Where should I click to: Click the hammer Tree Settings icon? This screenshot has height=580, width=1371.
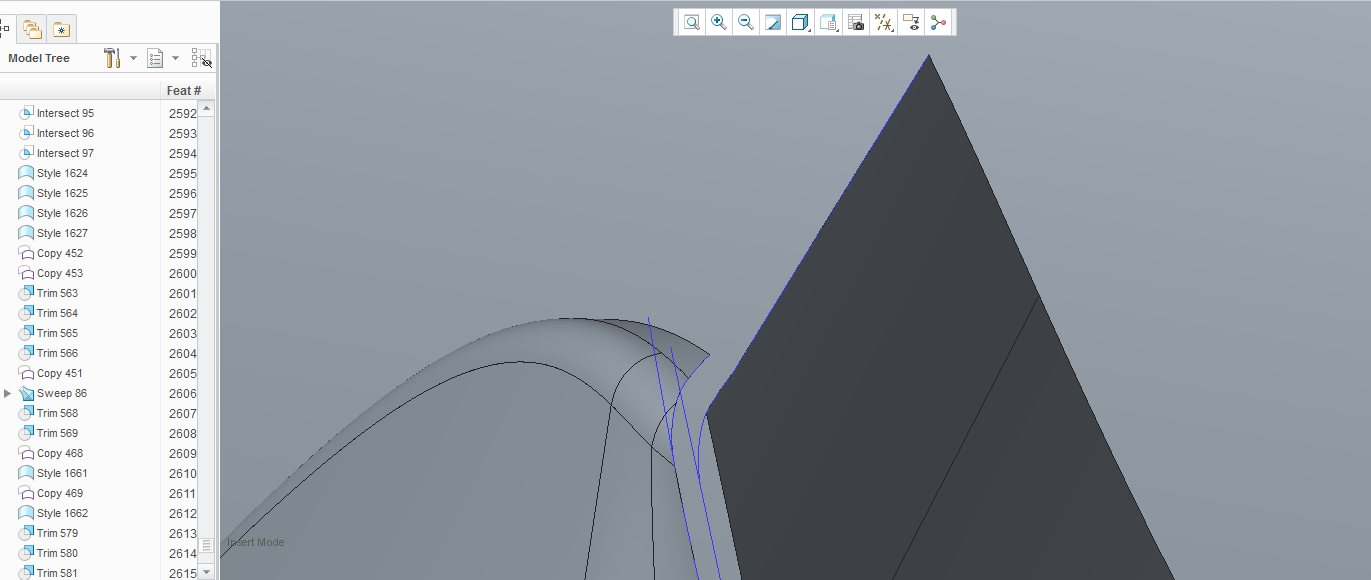pyautogui.click(x=112, y=58)
